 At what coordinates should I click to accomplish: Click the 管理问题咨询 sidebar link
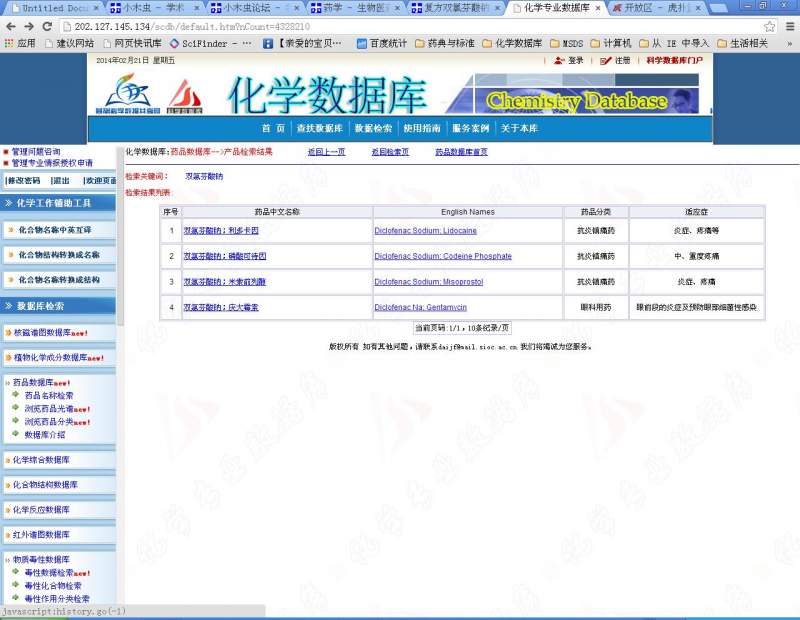click(x=36, y=151)
